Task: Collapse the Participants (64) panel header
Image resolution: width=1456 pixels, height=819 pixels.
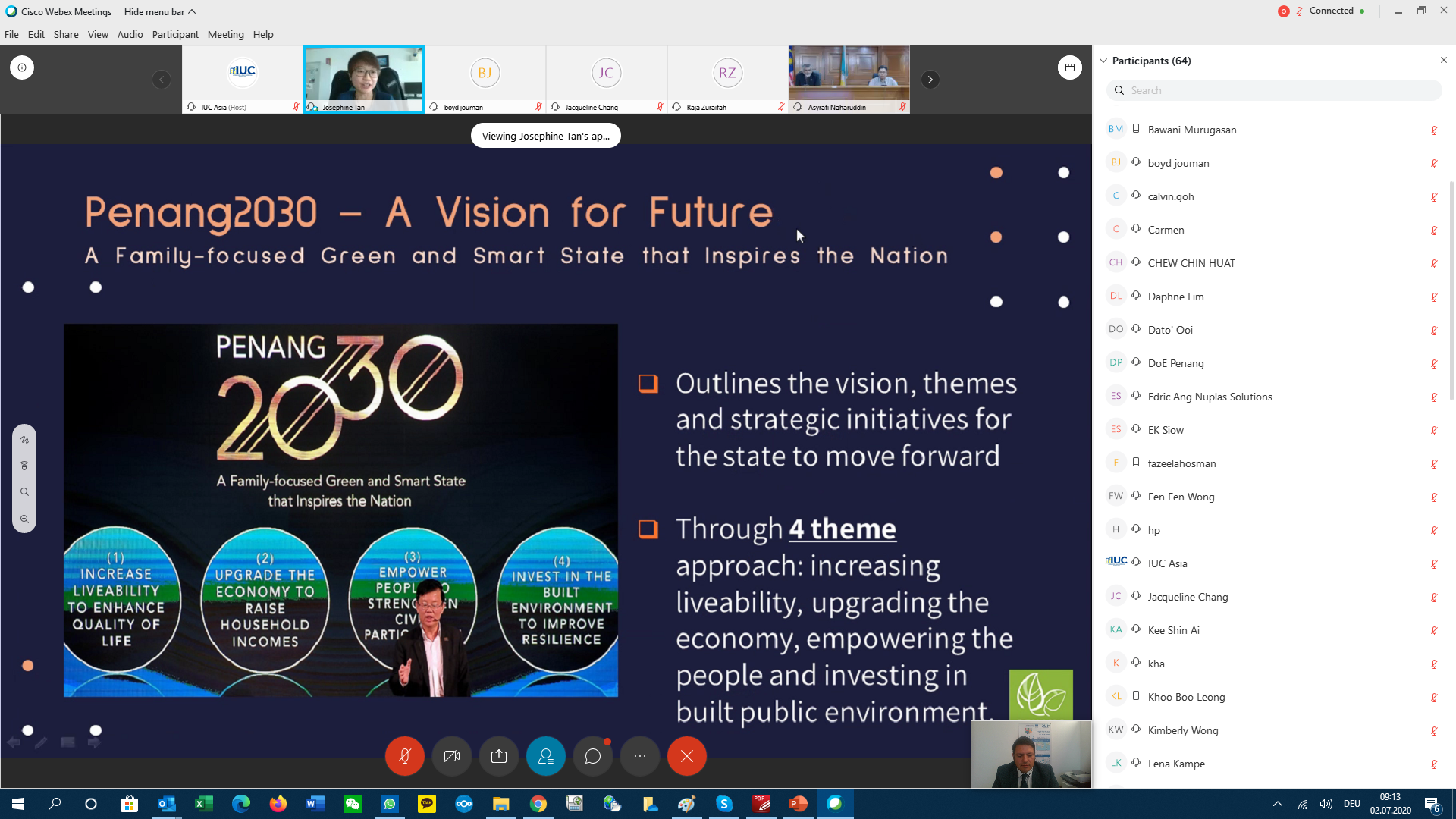Action: (x=1104, y=61)
